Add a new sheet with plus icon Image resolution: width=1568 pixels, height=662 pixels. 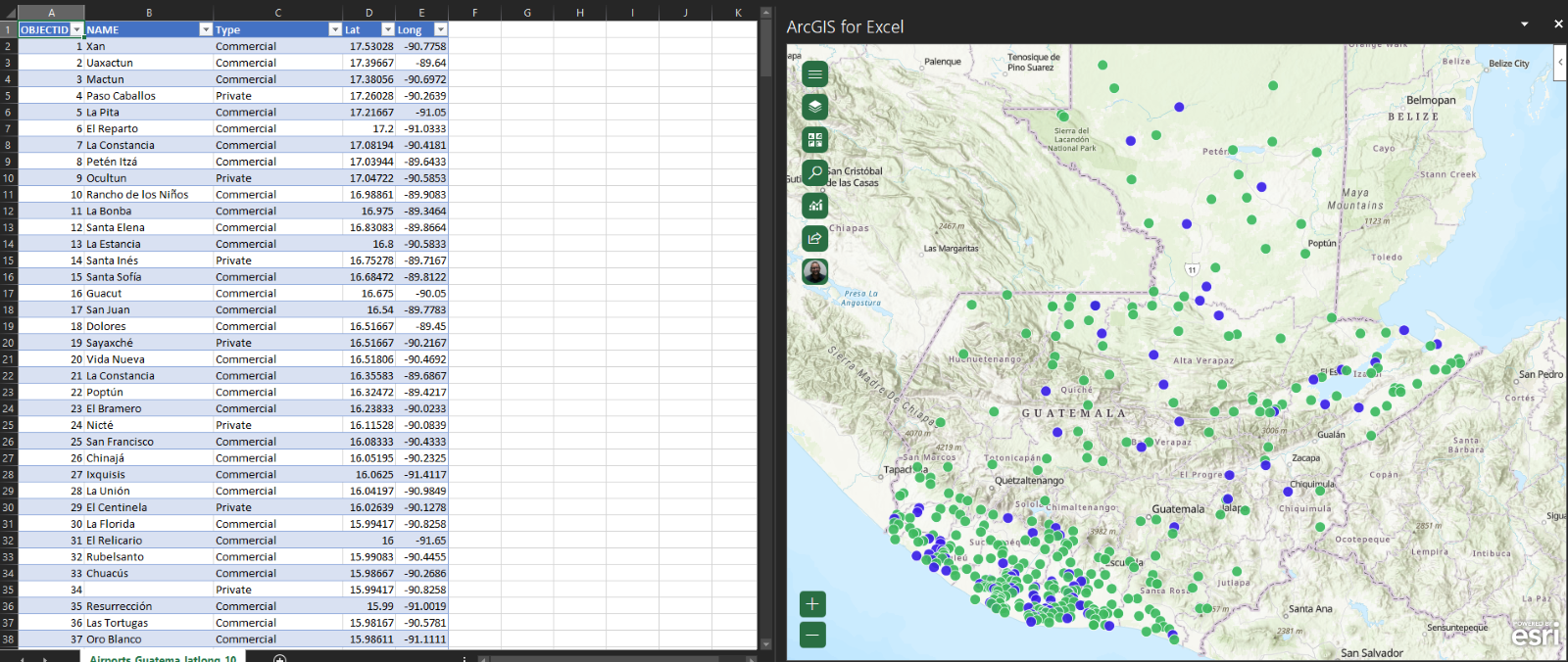pos(279,658)
